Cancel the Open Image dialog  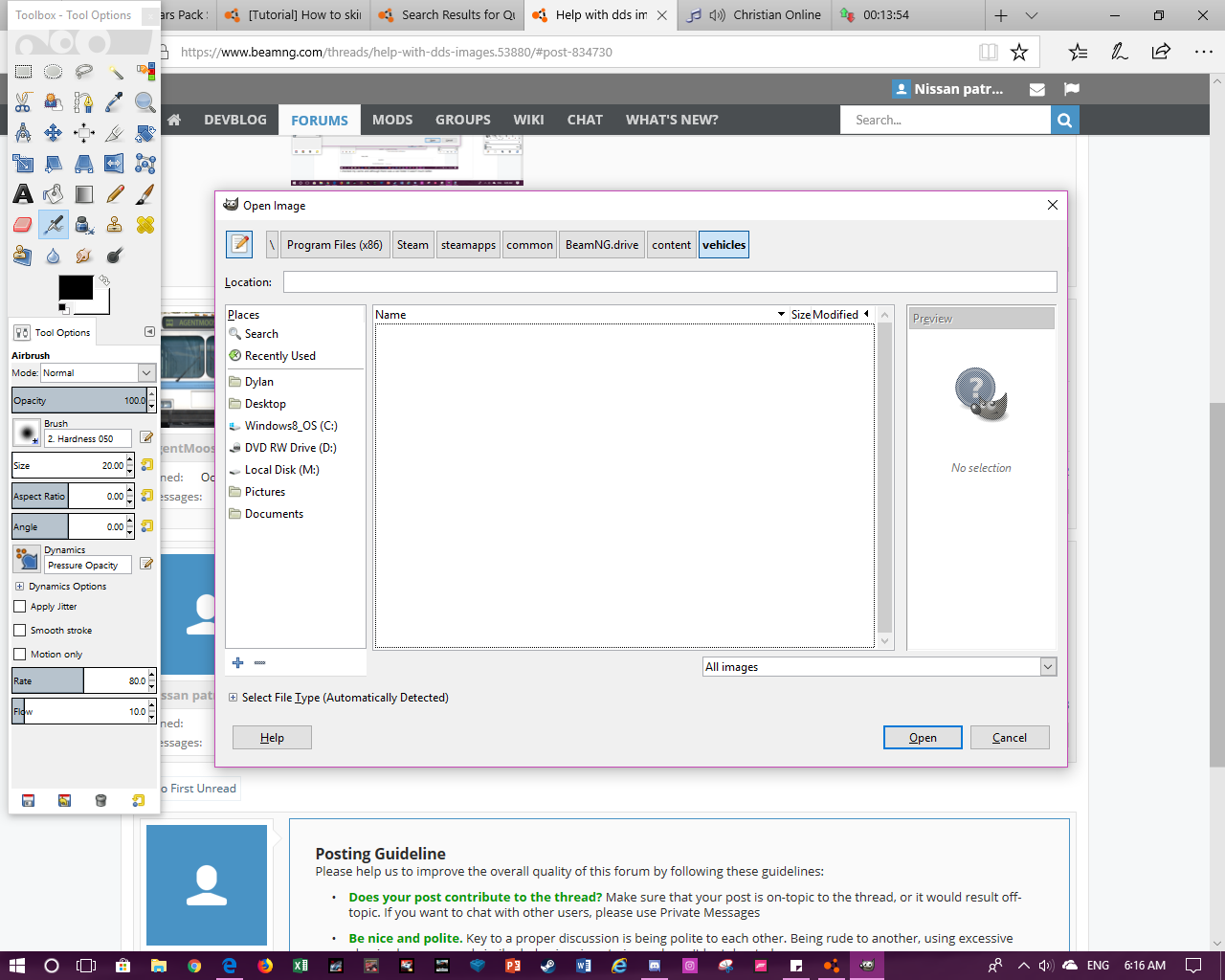1010,737
